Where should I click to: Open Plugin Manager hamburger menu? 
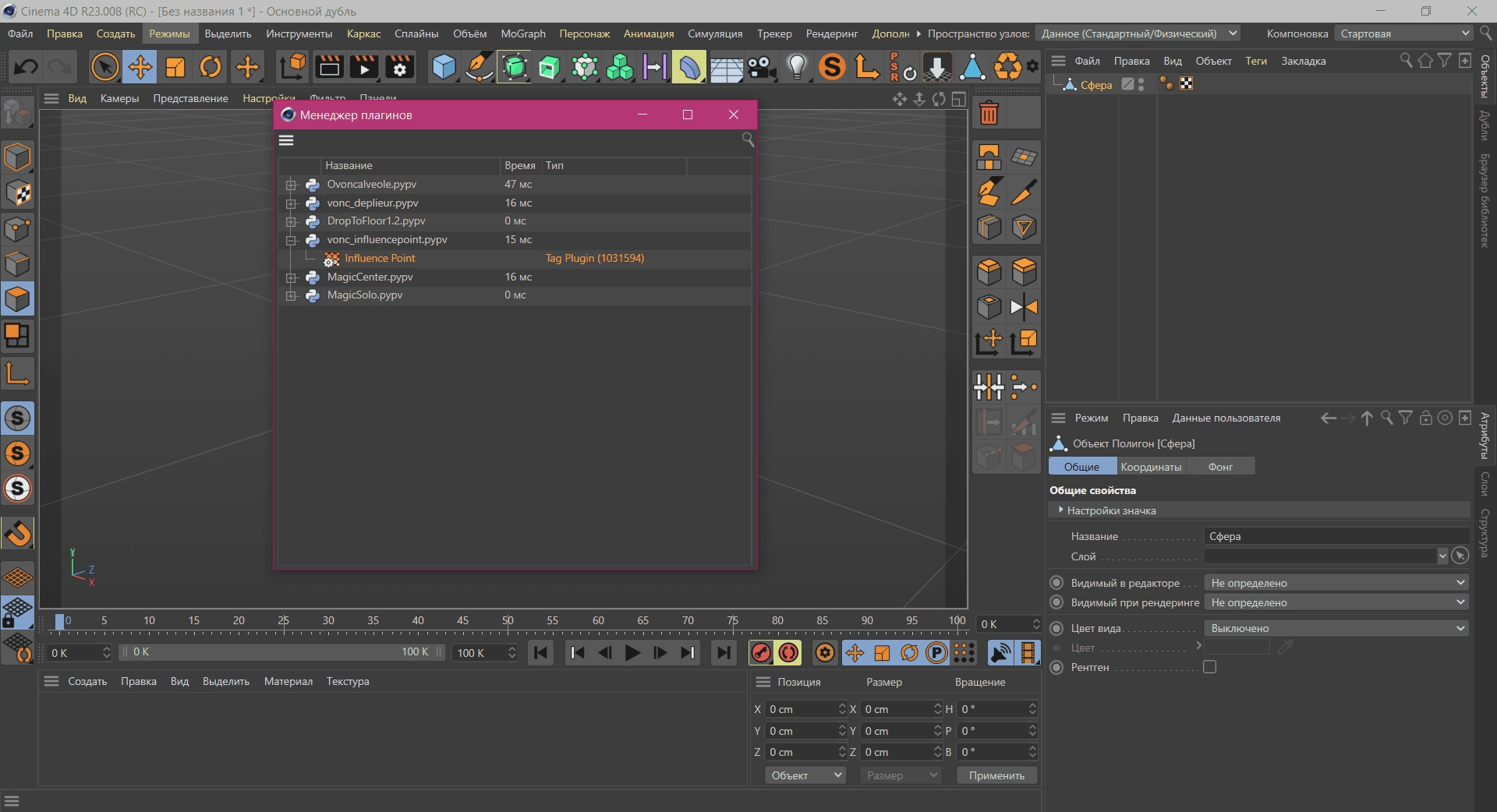pos(286,140)
